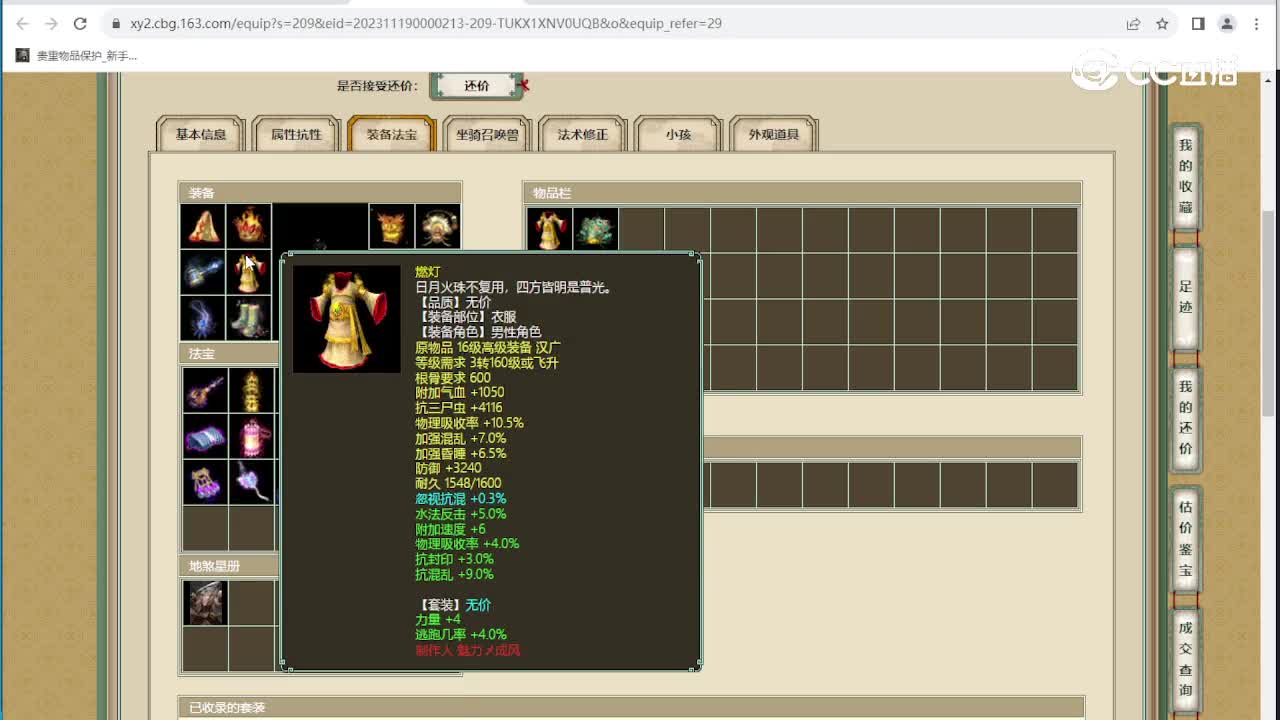The width and height of the screenshot is (1280, 720).
Task: Open 成交查询 in right sidebar
Action: click(1185, 659)
